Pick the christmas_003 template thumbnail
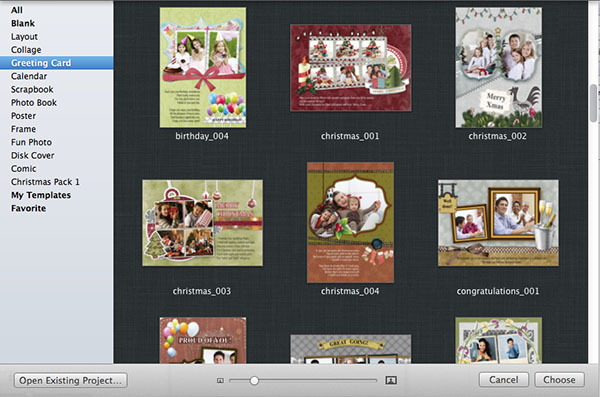 pos(202,223)
